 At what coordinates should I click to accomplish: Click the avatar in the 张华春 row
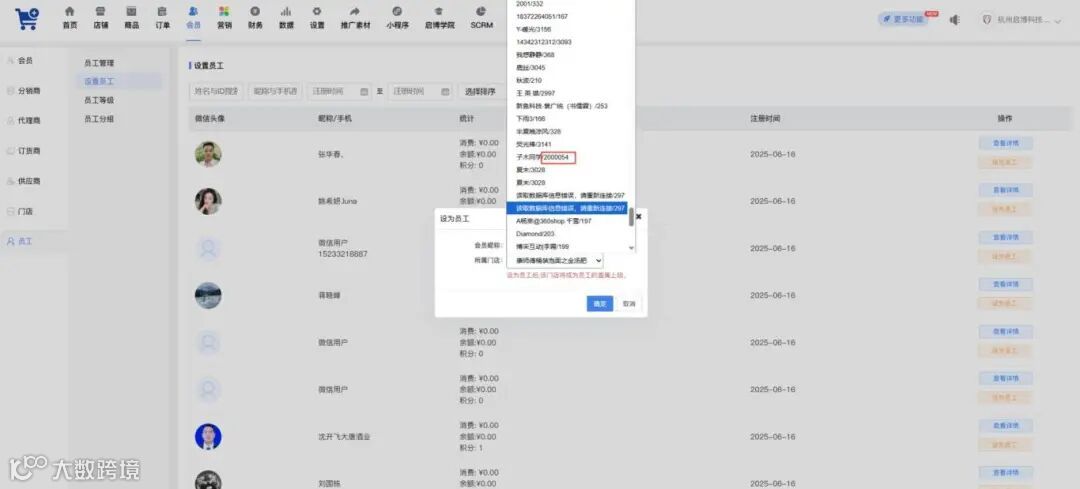(208, 154)
